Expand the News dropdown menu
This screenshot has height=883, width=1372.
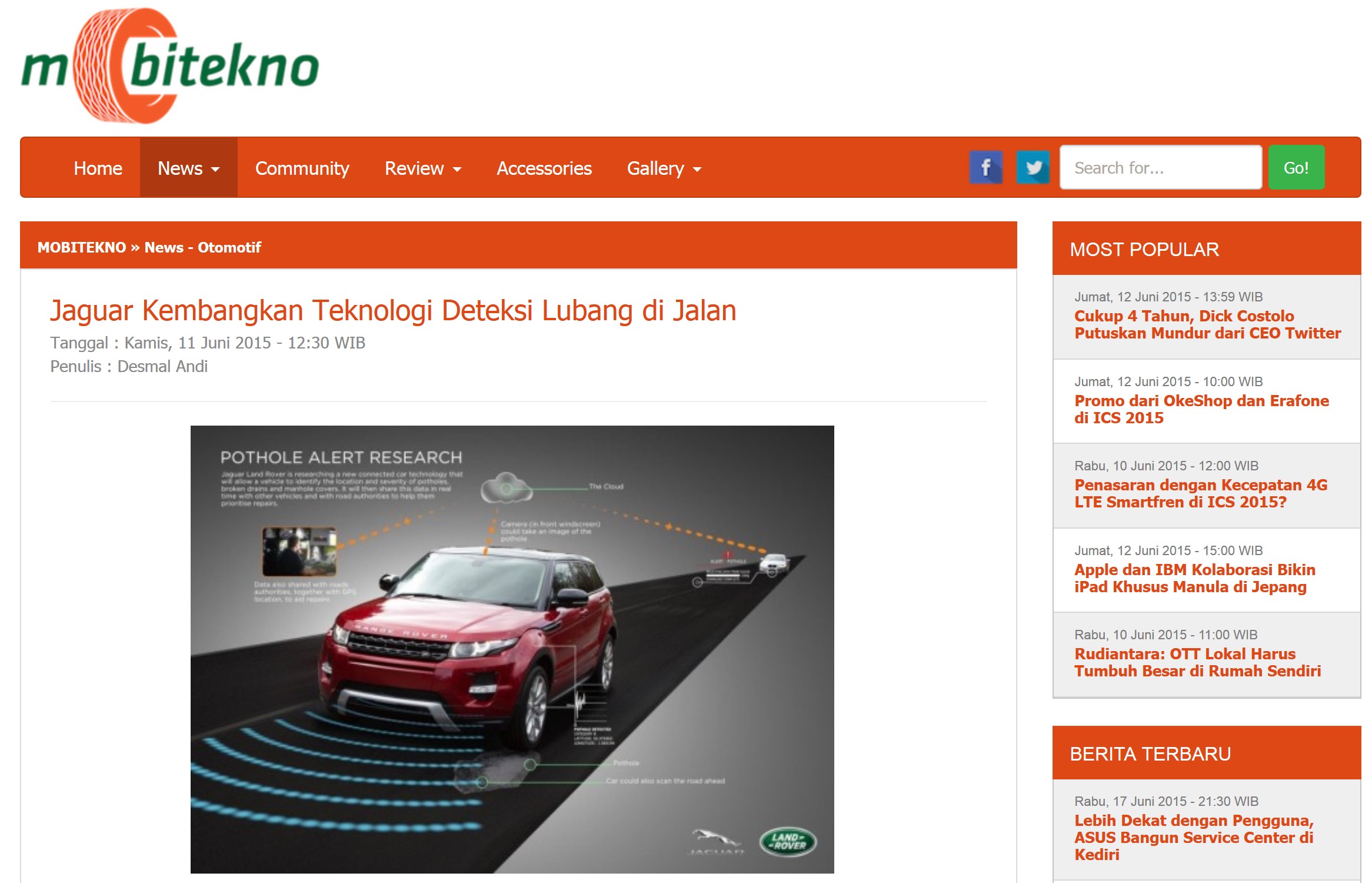point(188,168)
